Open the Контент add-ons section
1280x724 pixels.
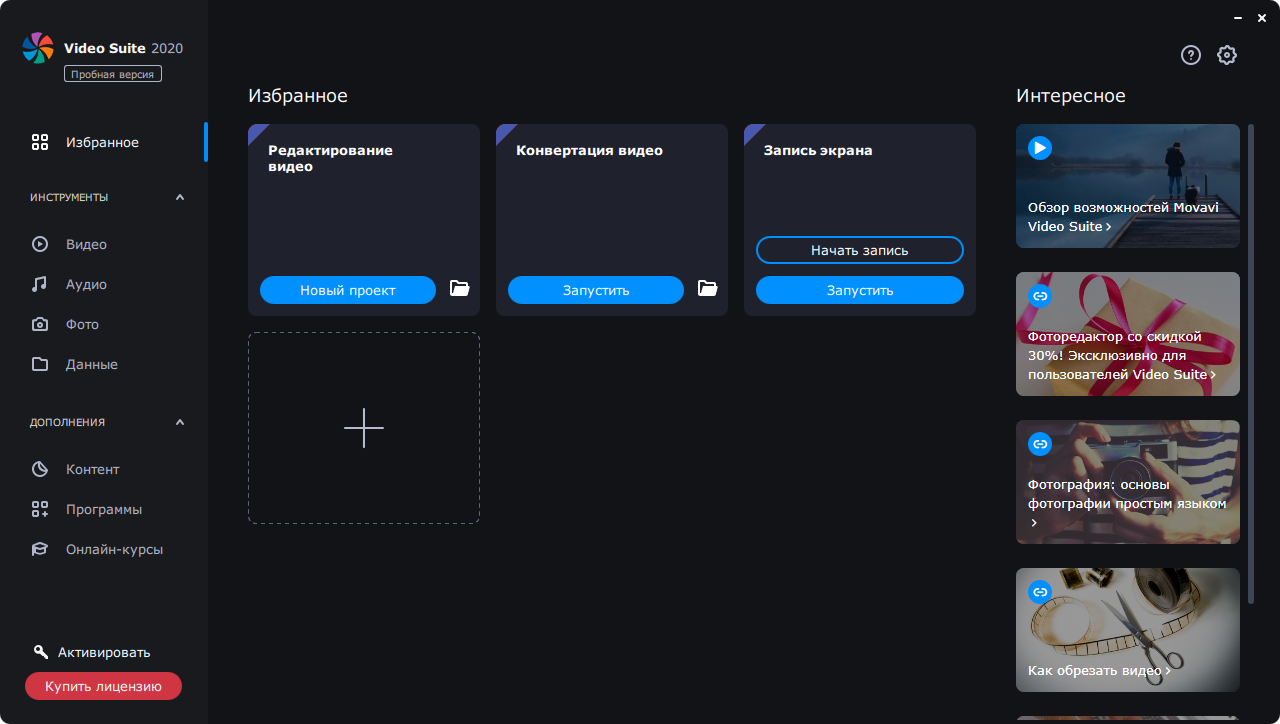pos(104,469)
